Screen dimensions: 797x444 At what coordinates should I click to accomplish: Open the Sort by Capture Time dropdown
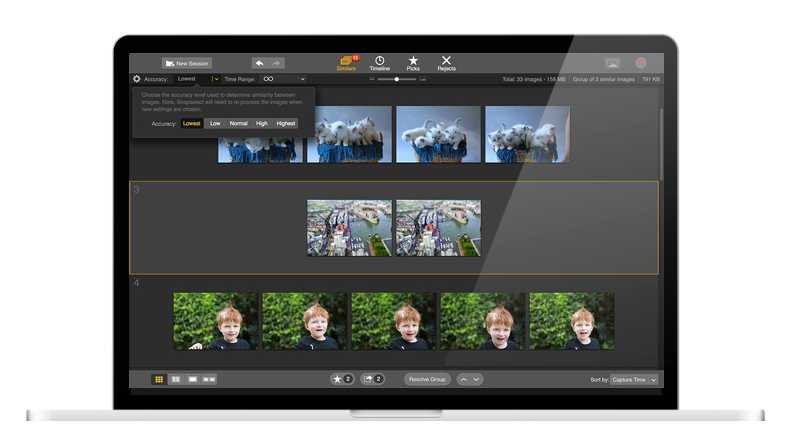click(x=634, y=380)
